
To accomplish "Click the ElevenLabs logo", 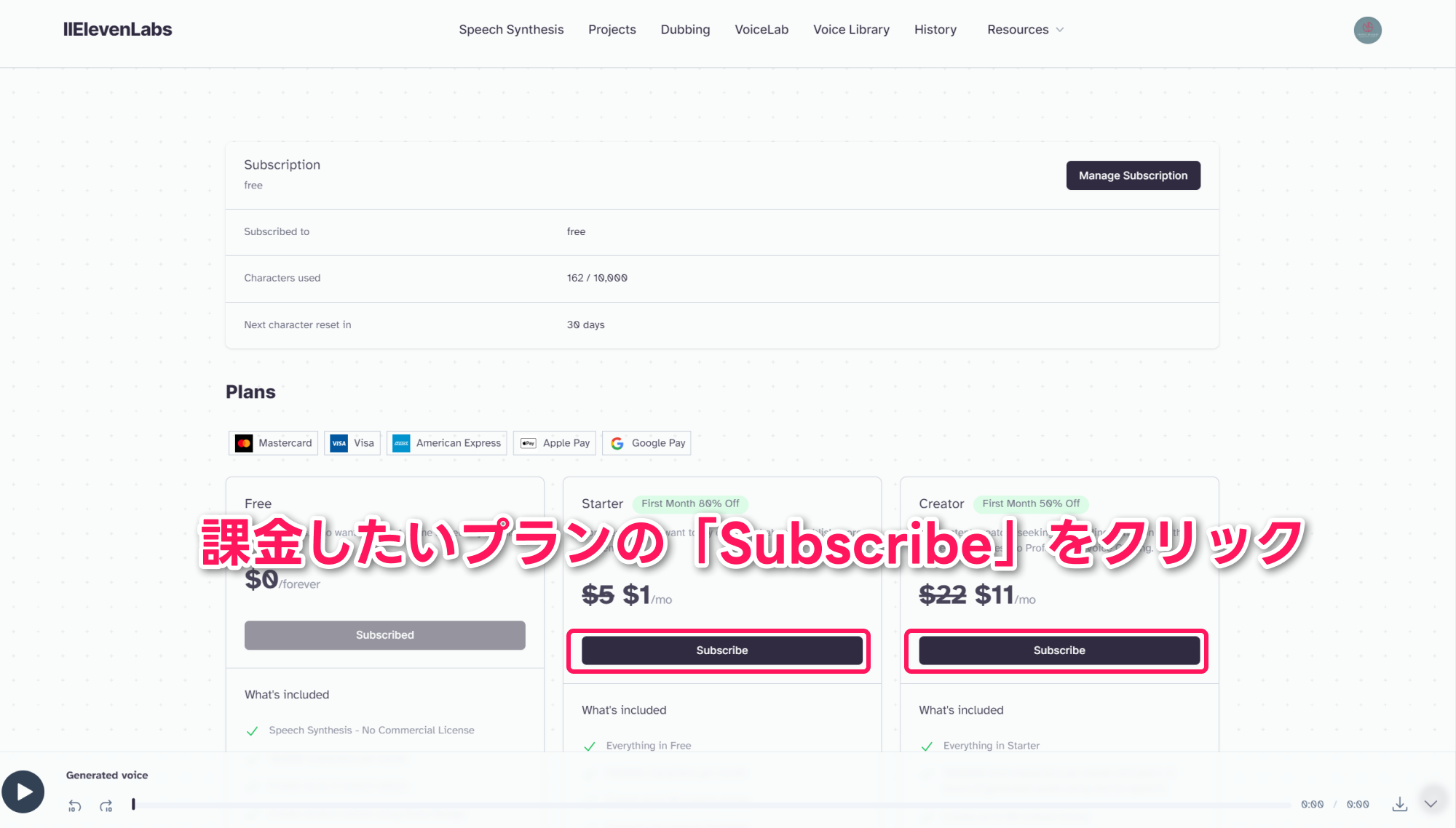I will coord(117,30).
